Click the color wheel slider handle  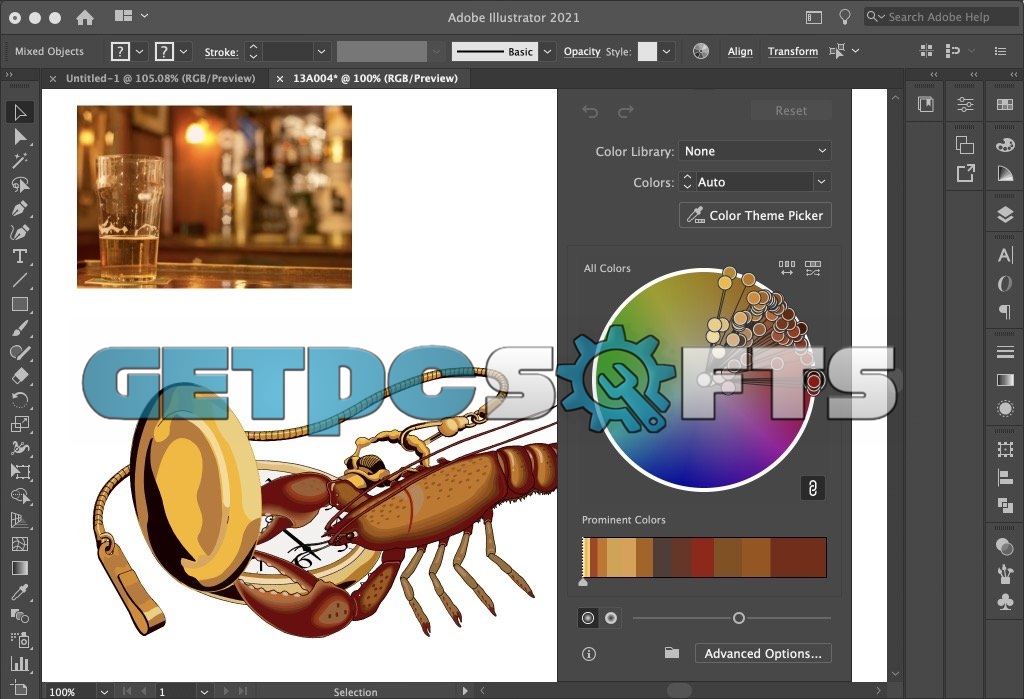[739, 618]
